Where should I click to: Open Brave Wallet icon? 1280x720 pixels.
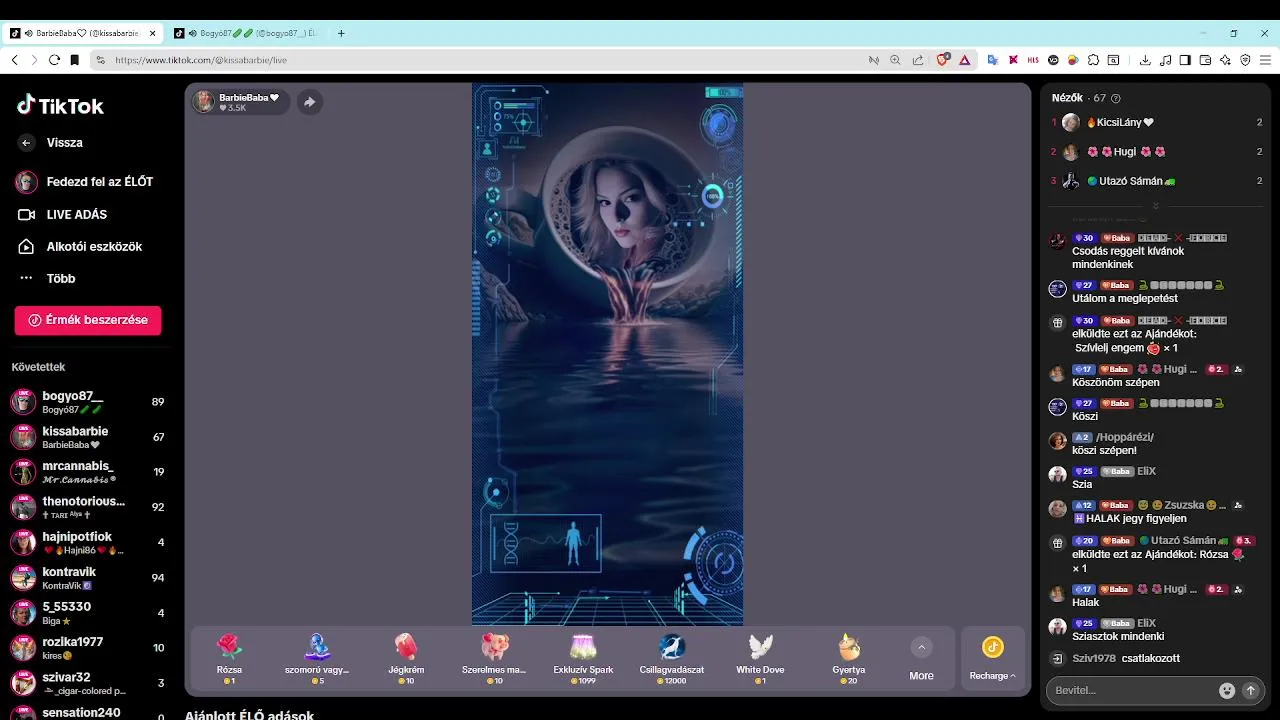[1205, 60]
